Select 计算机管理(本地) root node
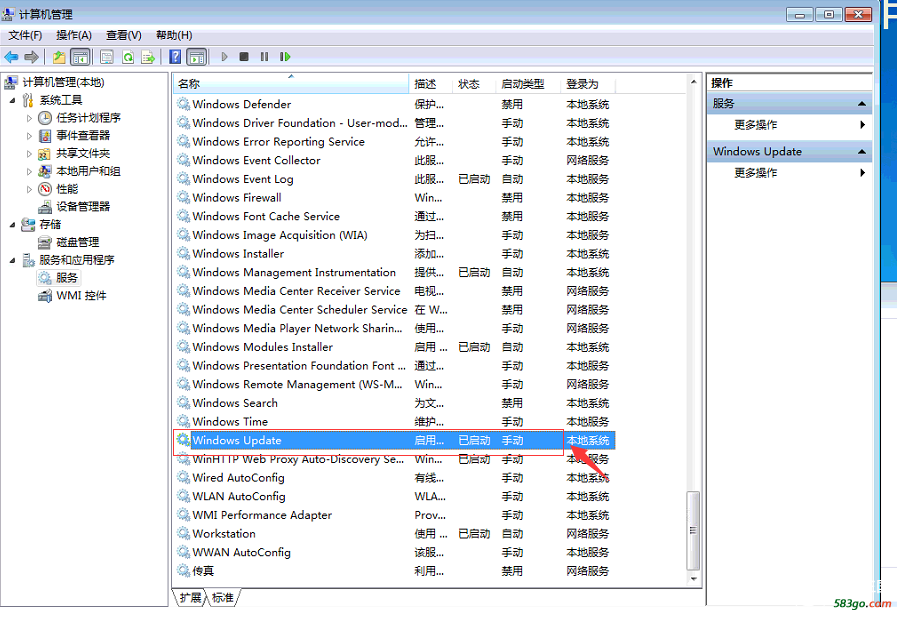Screen dimensions: 897x619 (x=63, y=82)
